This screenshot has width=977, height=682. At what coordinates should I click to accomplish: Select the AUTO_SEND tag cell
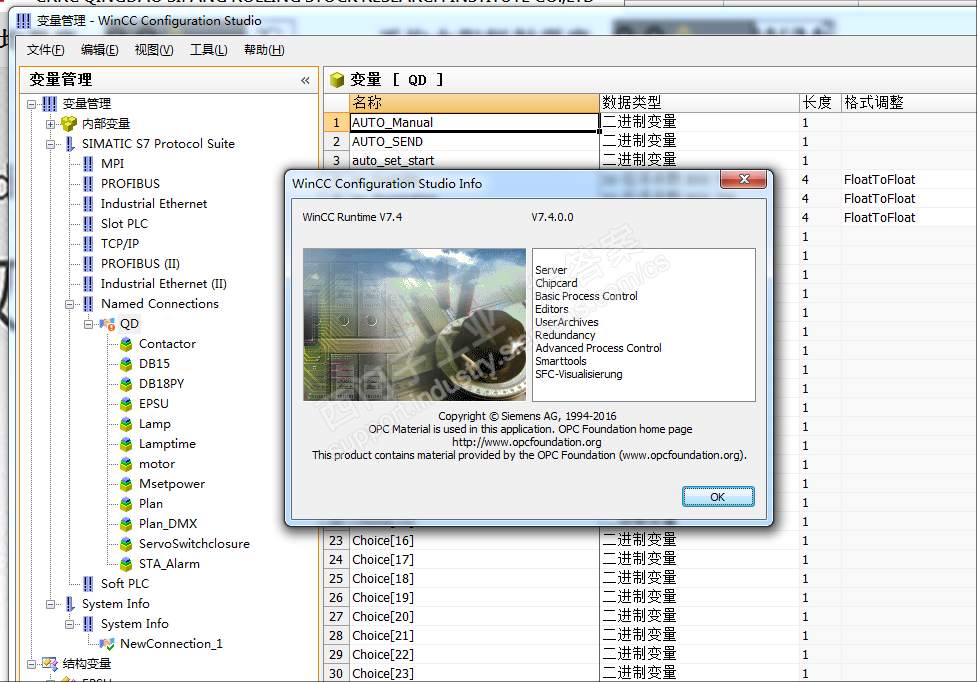474,142
